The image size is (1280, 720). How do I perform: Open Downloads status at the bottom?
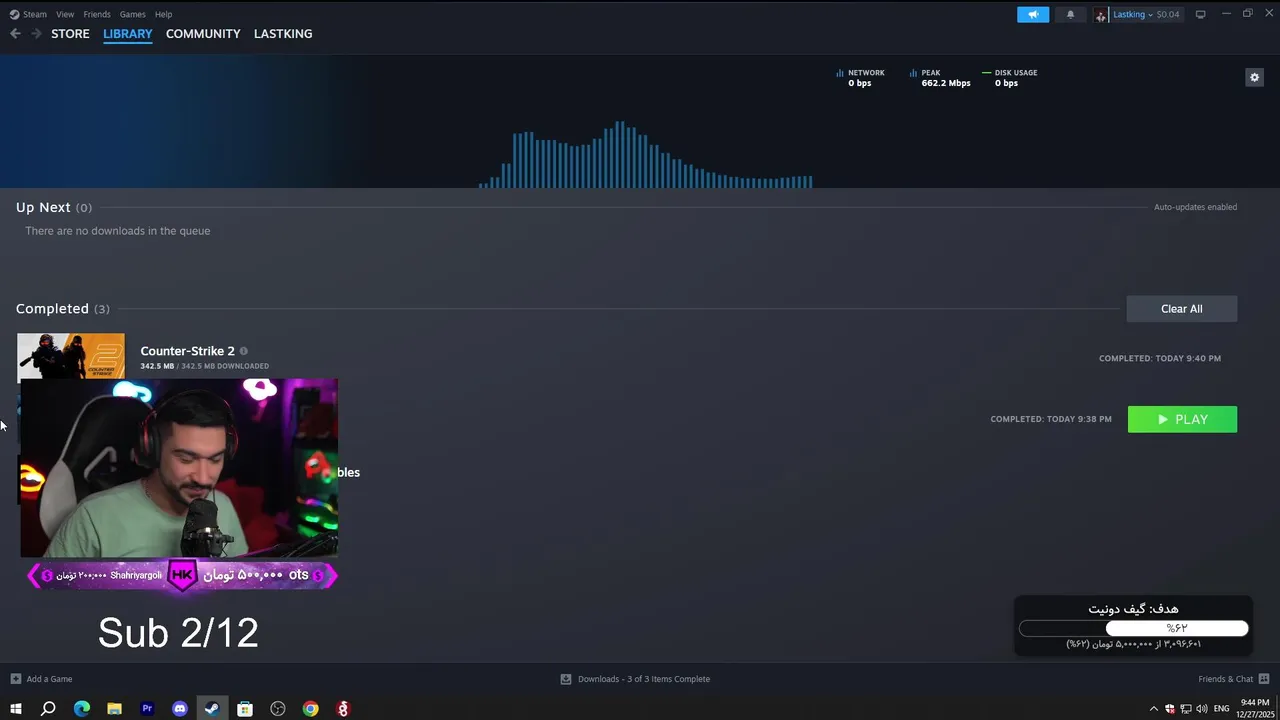(x=635, y=679)
